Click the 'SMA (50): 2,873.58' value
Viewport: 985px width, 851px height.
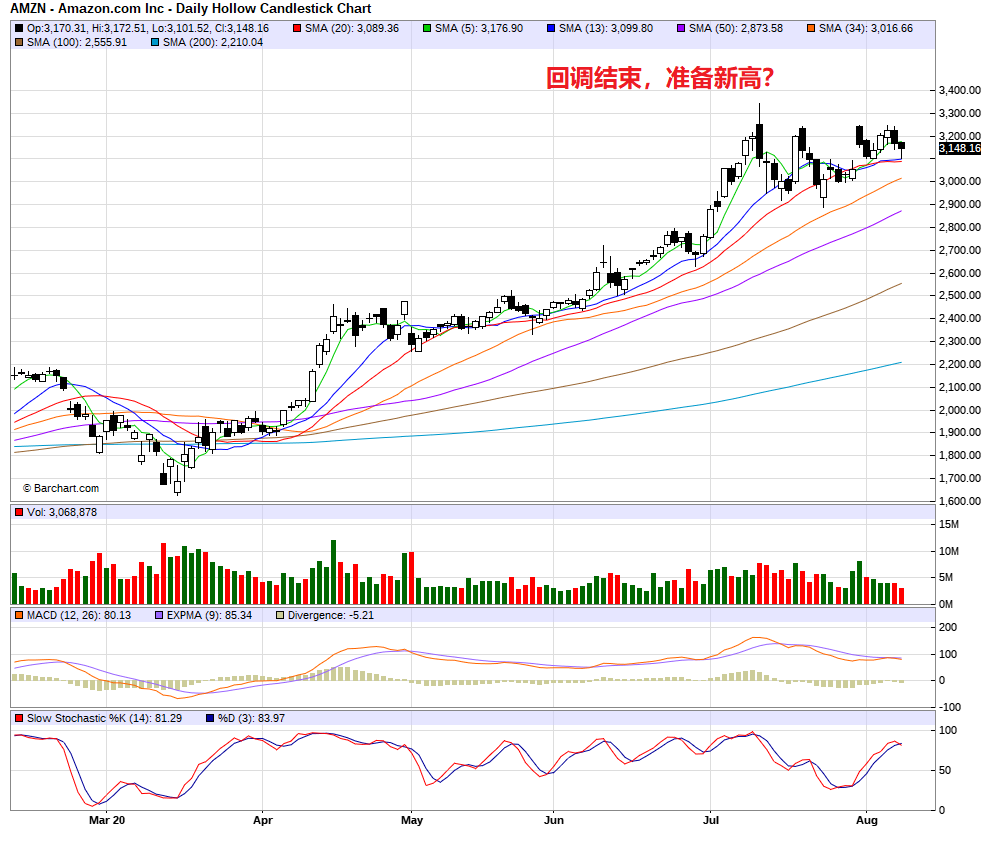[736, 28]
